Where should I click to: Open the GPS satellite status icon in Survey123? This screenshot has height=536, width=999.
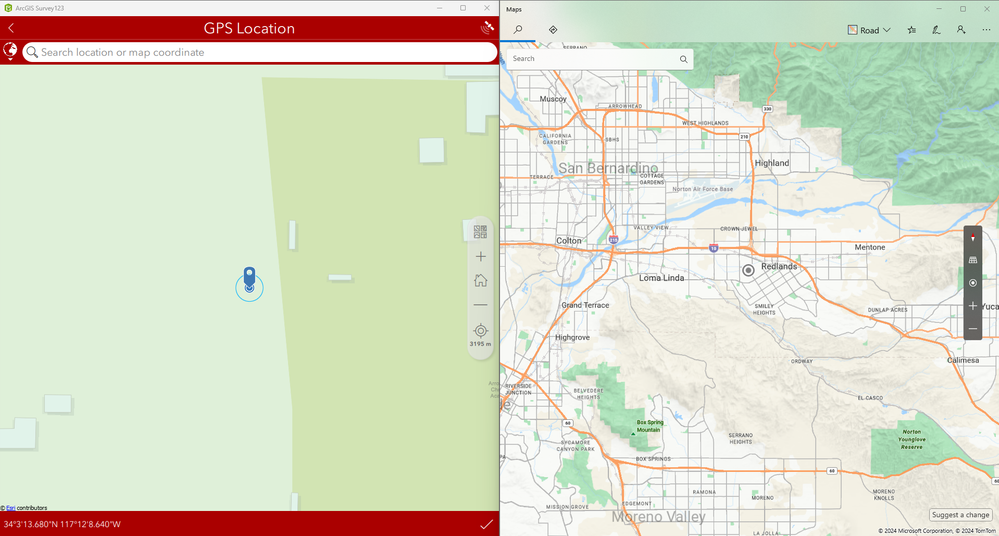click(487, 27)
